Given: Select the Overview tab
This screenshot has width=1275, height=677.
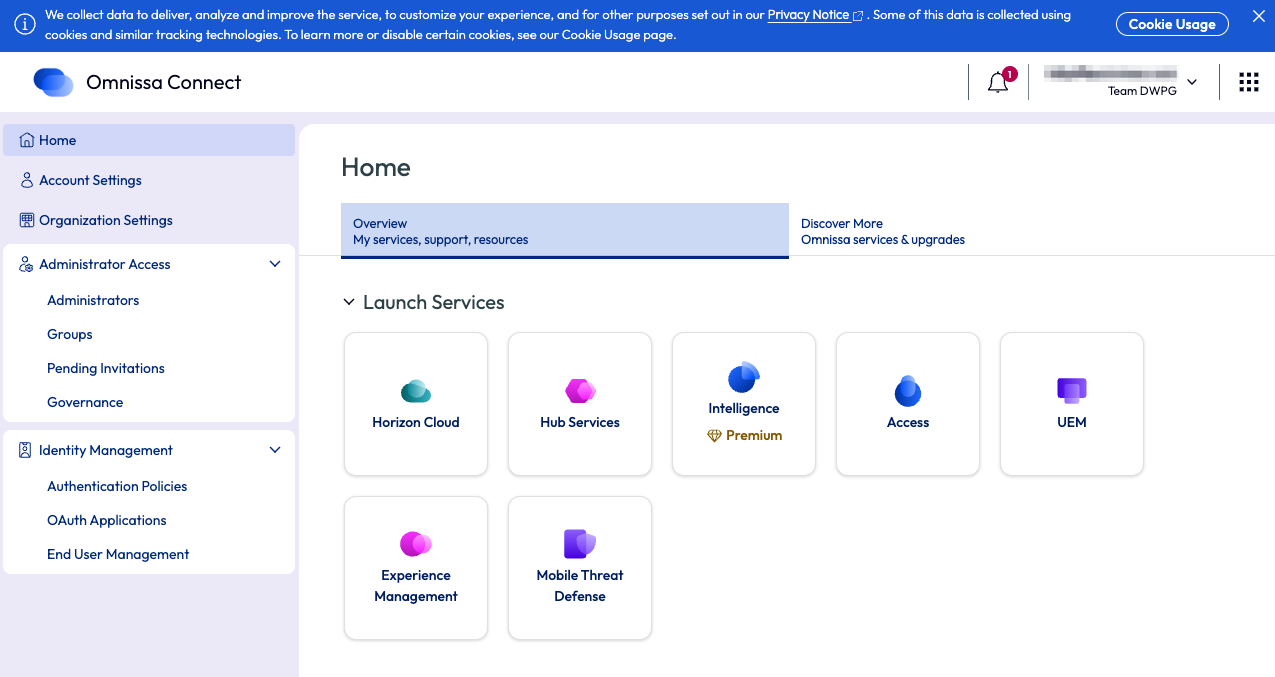Looking at the screenshot, I should pyautogui.click(x=564, y=231).
